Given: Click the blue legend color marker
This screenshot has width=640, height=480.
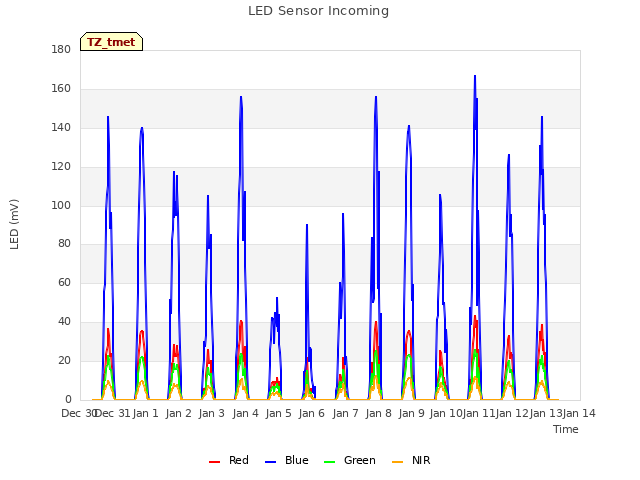Looking at the screenshot, I should (271, 462).
